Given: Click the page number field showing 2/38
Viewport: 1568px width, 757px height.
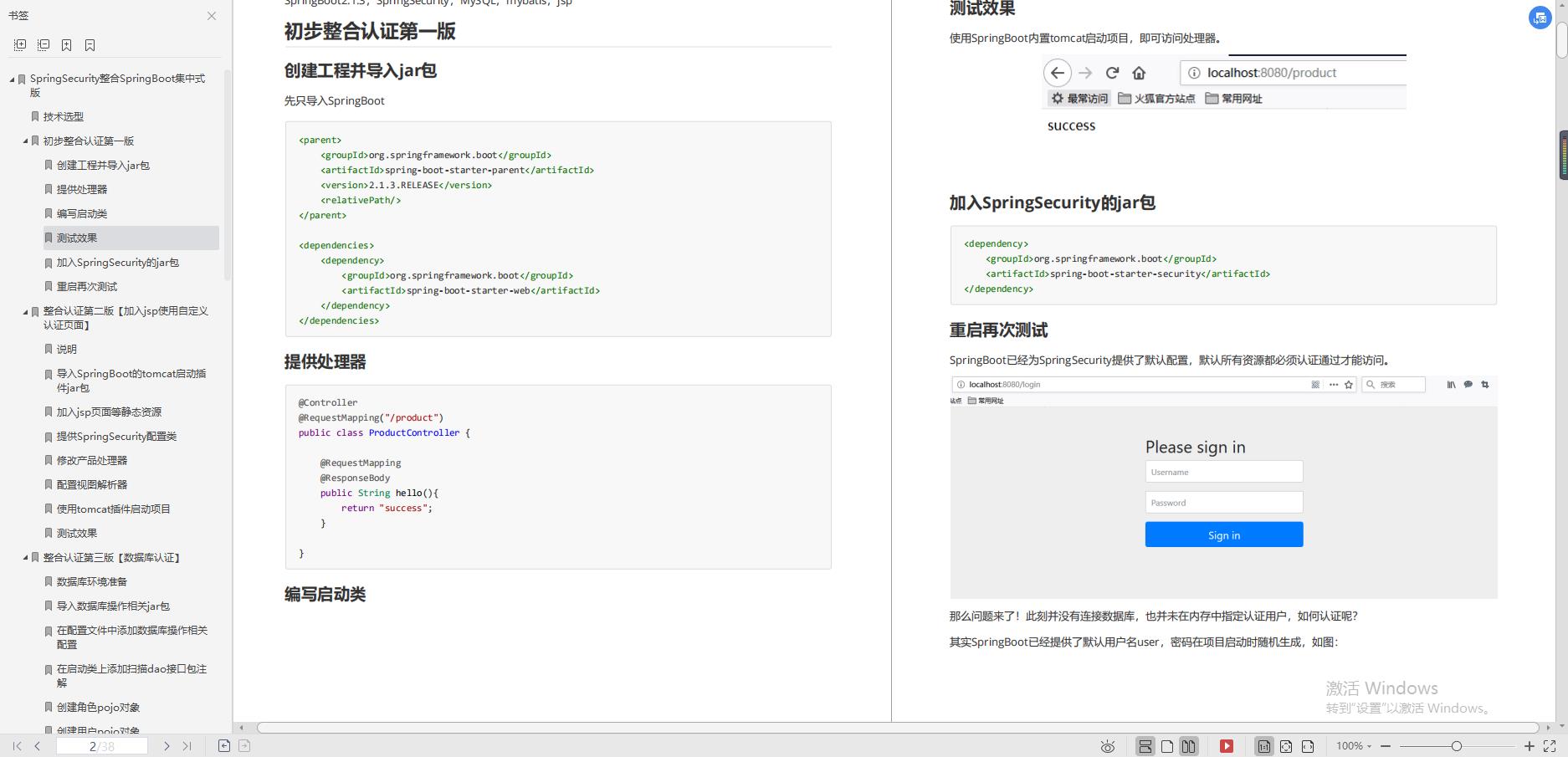Looking at the screenshot, I should 102,746.
